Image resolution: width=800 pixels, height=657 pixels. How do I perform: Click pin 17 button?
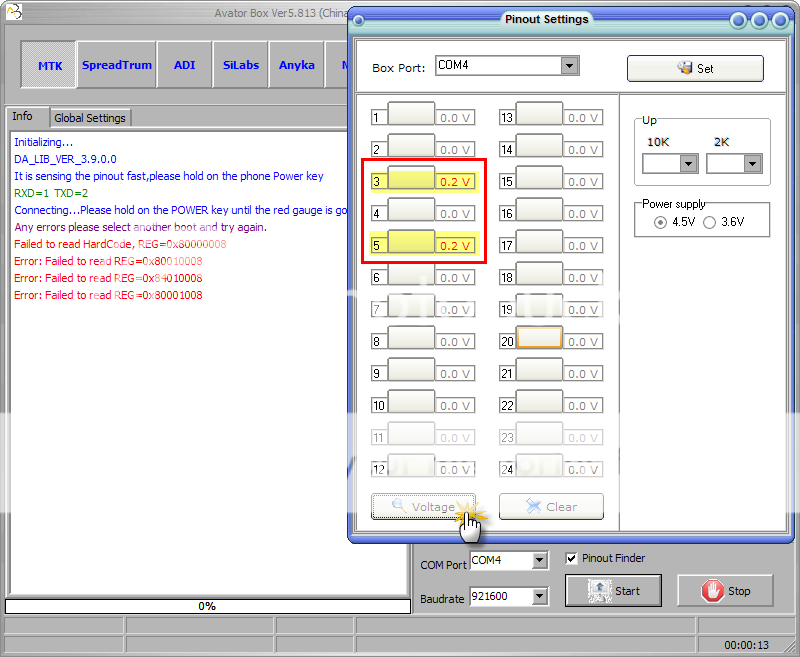(x=539, y=241)
